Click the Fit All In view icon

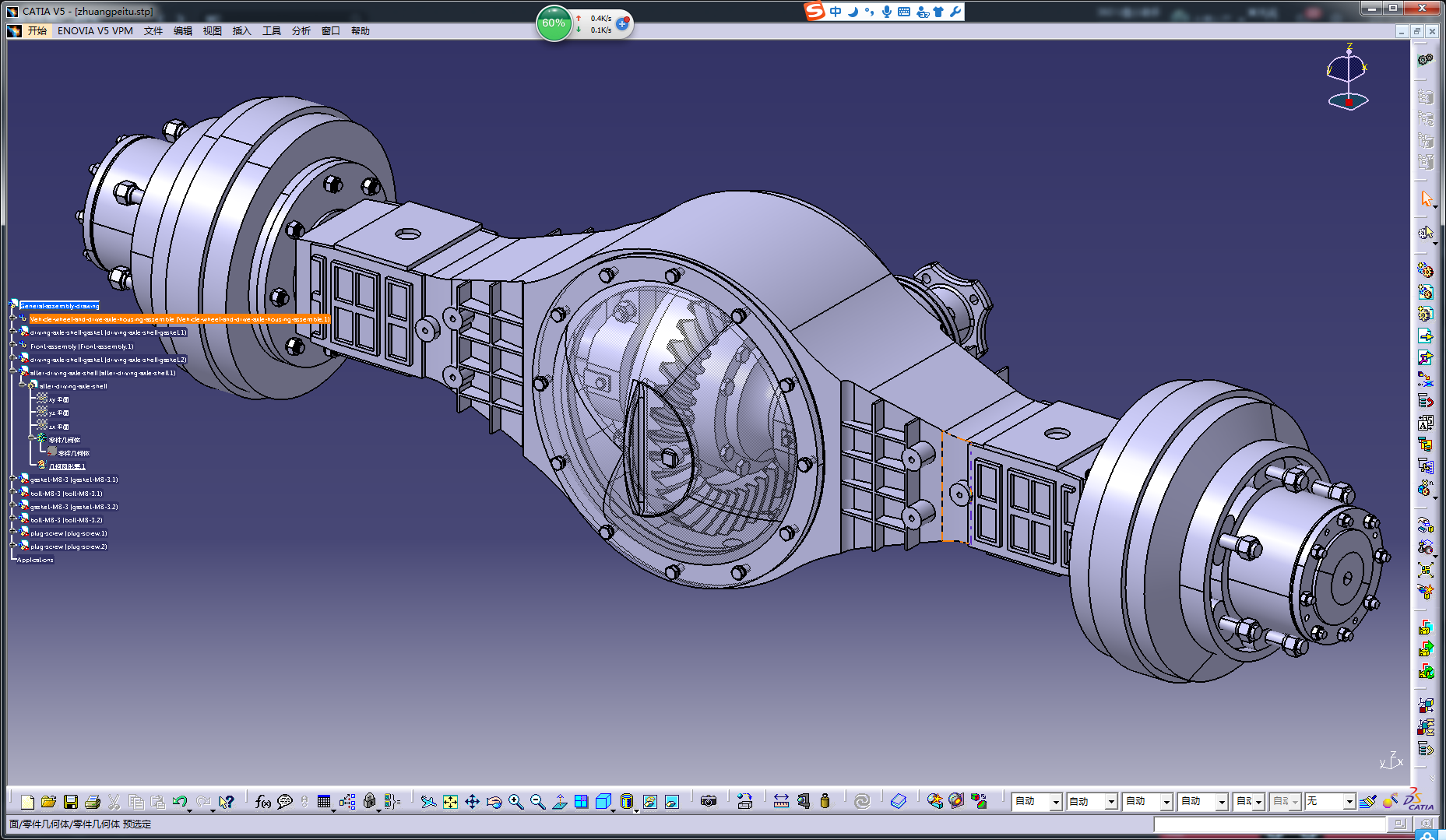450,801
